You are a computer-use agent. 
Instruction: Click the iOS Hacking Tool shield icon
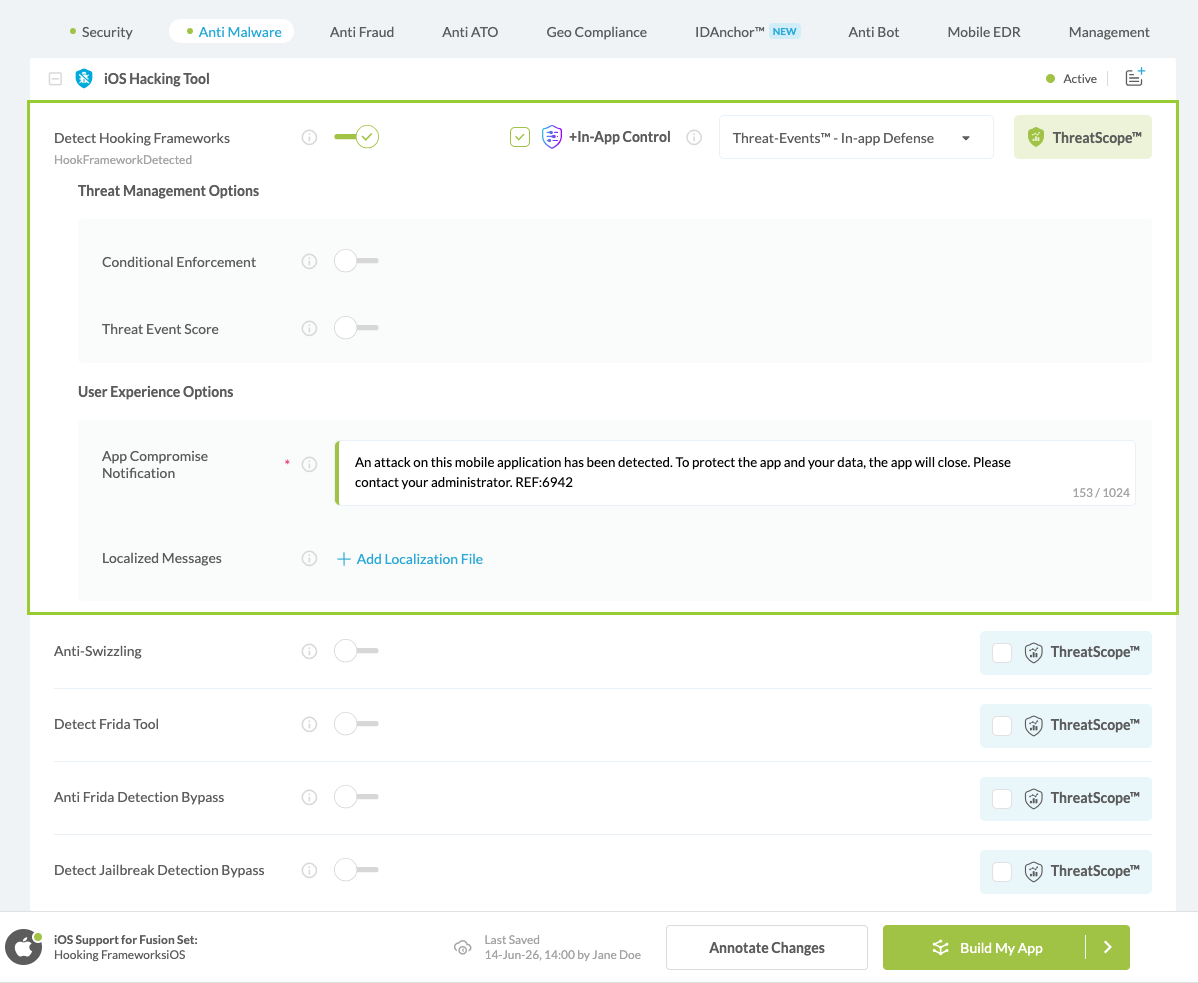[x=84, y=78]
